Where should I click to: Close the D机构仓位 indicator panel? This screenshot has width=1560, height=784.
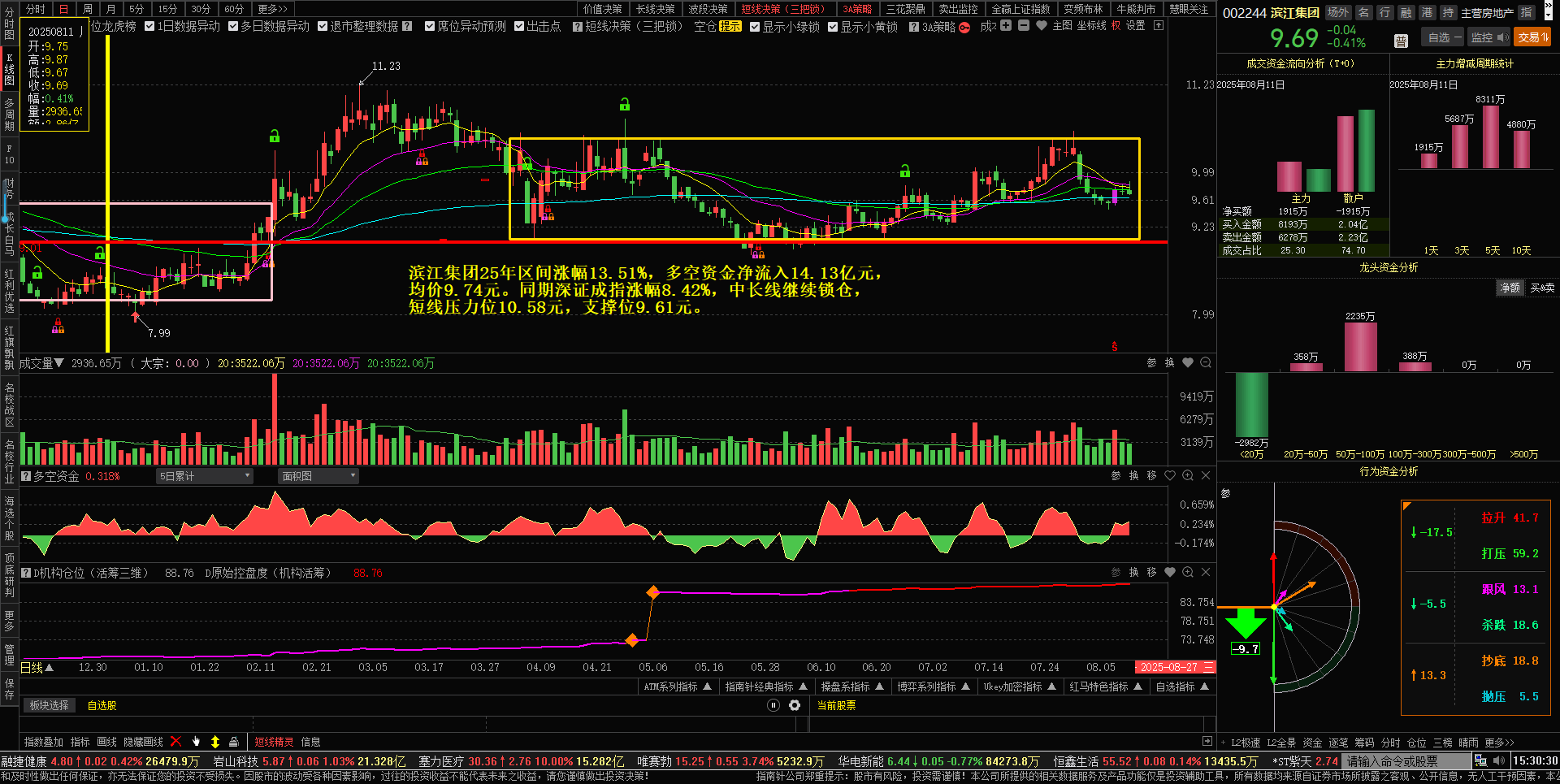point(1206,573)
